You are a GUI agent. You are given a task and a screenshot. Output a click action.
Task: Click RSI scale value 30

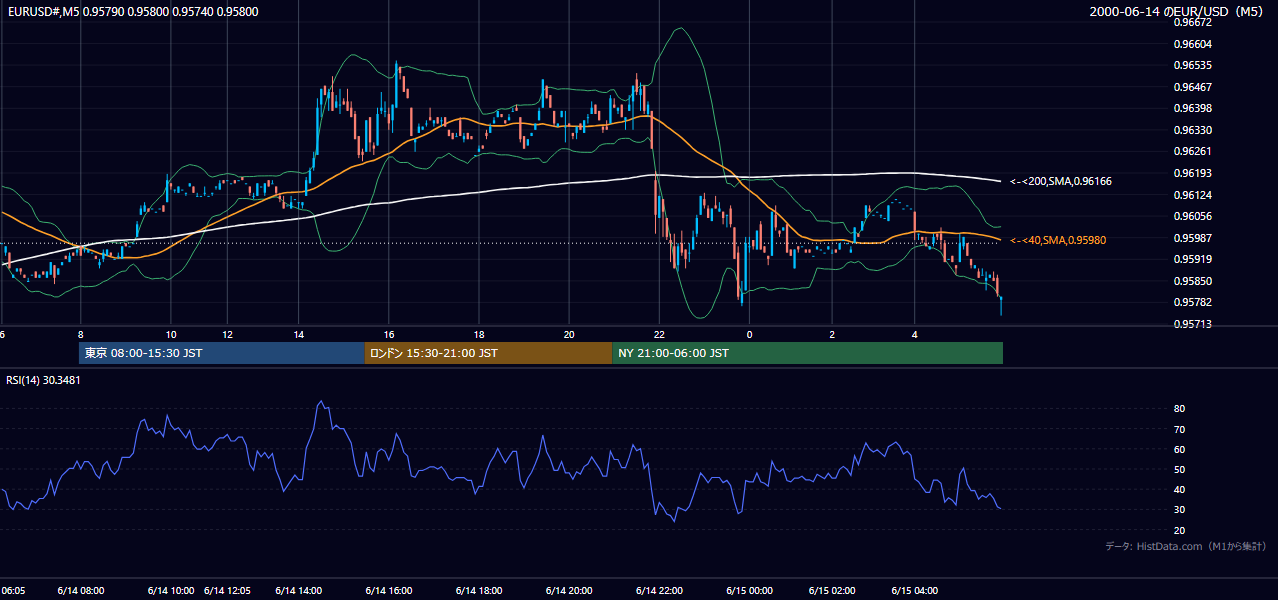(x=1179, y=510)
